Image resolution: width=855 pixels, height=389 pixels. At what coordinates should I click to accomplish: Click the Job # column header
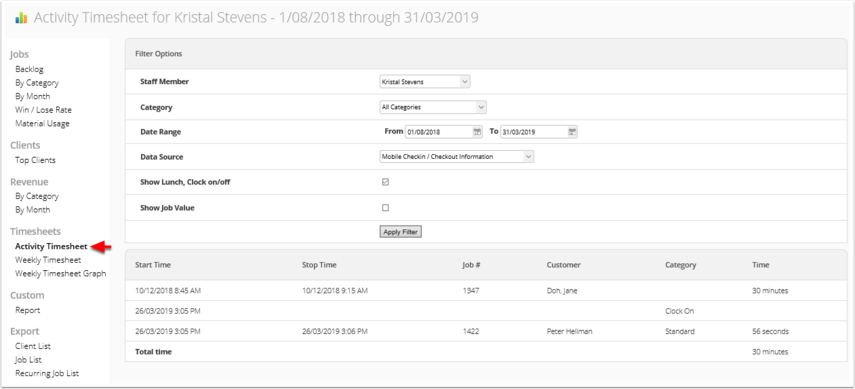point(471,265)
